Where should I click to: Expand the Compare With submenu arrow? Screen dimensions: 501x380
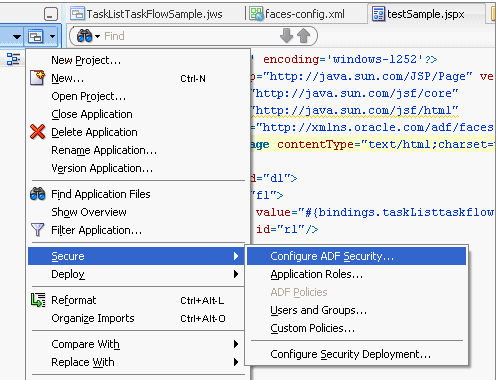(x=236, y=344)
